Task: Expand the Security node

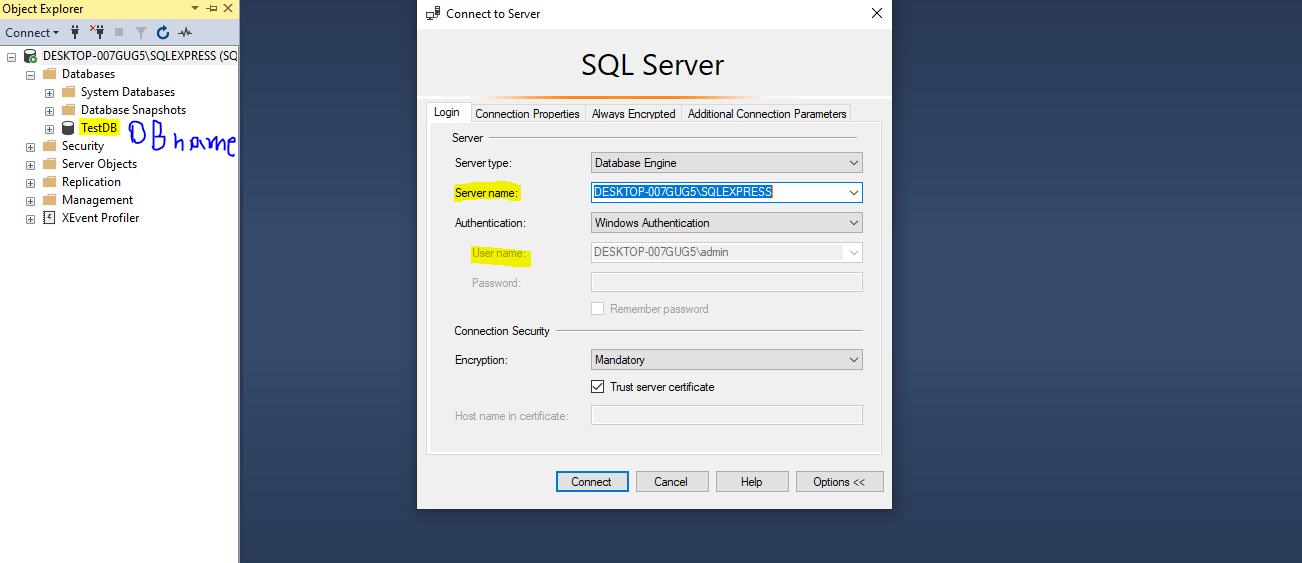Action: point(30,147)
